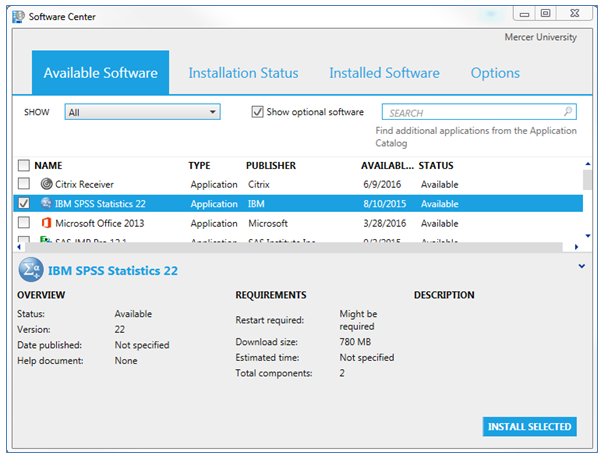Click the search magnifier icon
Image resolution: width=606 pixels, height=461 pixels.
[567, 112]
